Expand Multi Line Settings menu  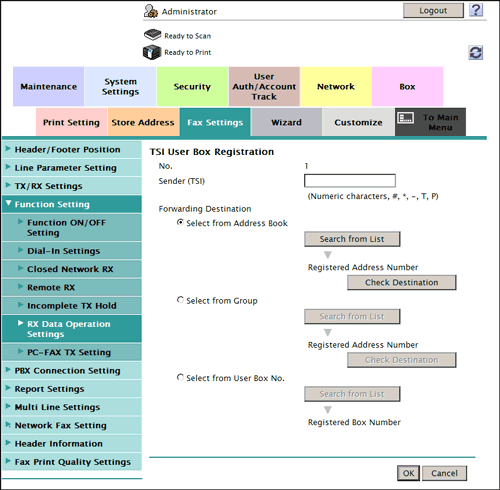pos(72,407)
